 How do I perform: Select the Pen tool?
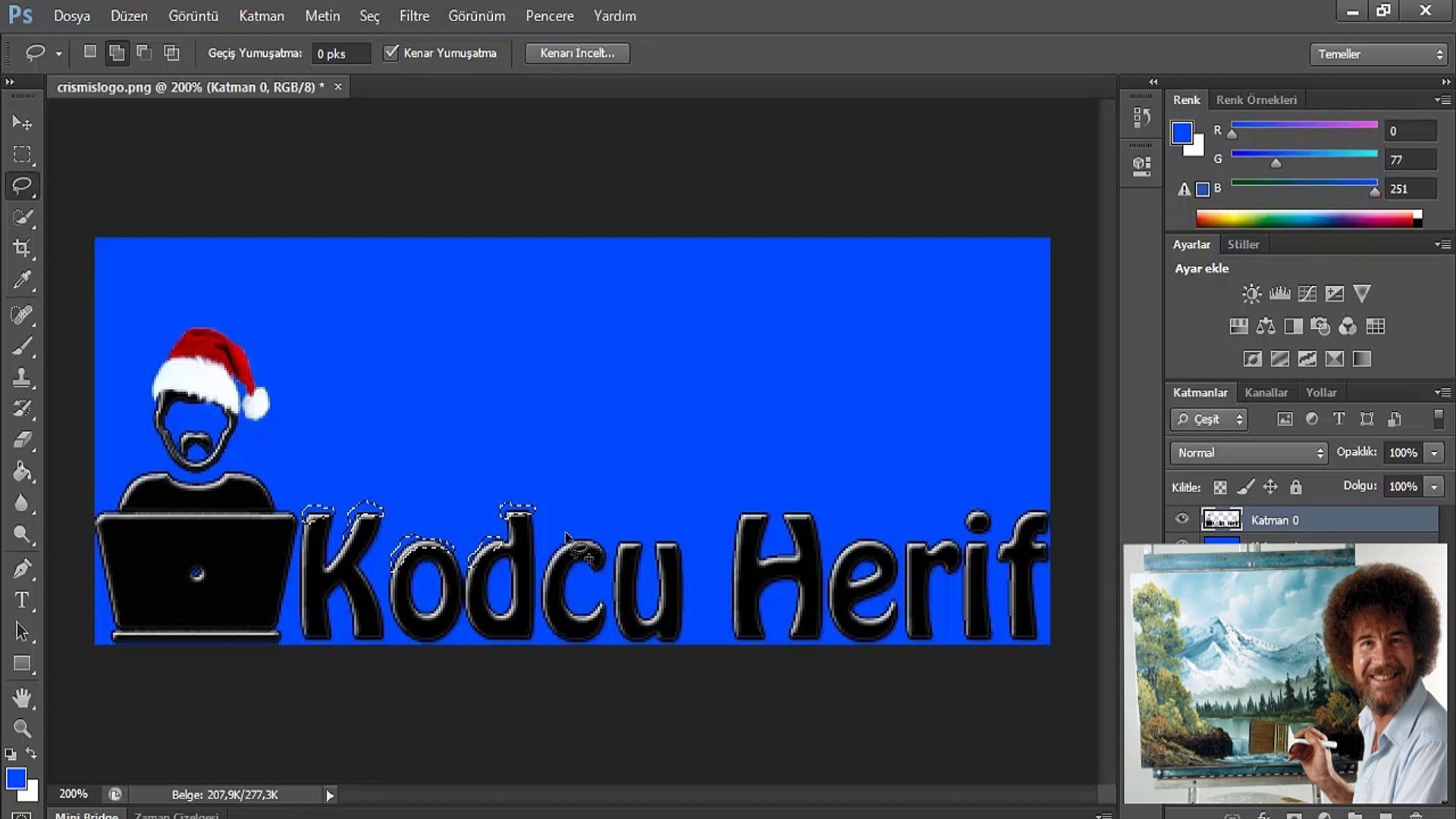coord(22,569)
